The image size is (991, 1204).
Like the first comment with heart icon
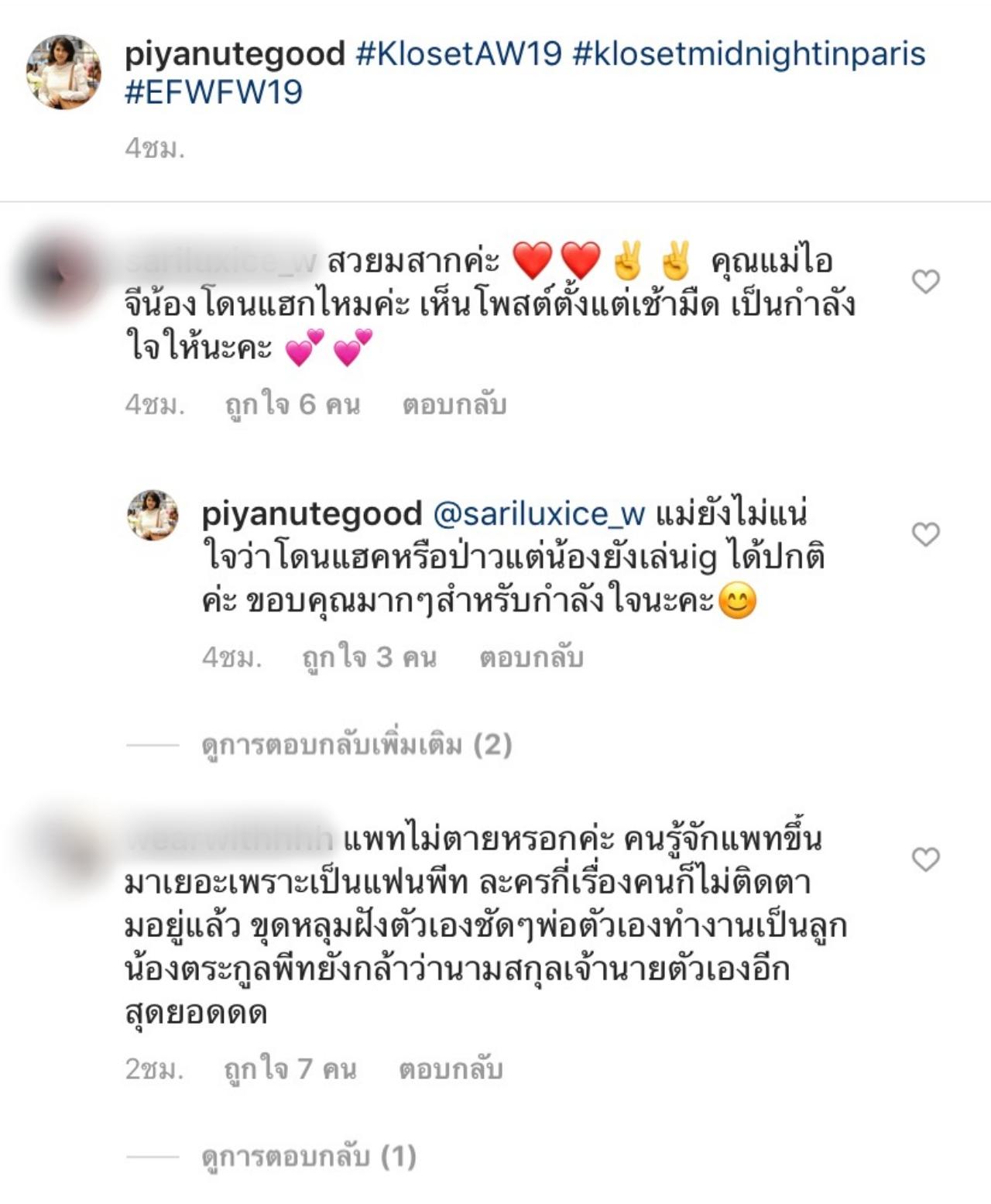pyautogui.click(x=925, y=281)
